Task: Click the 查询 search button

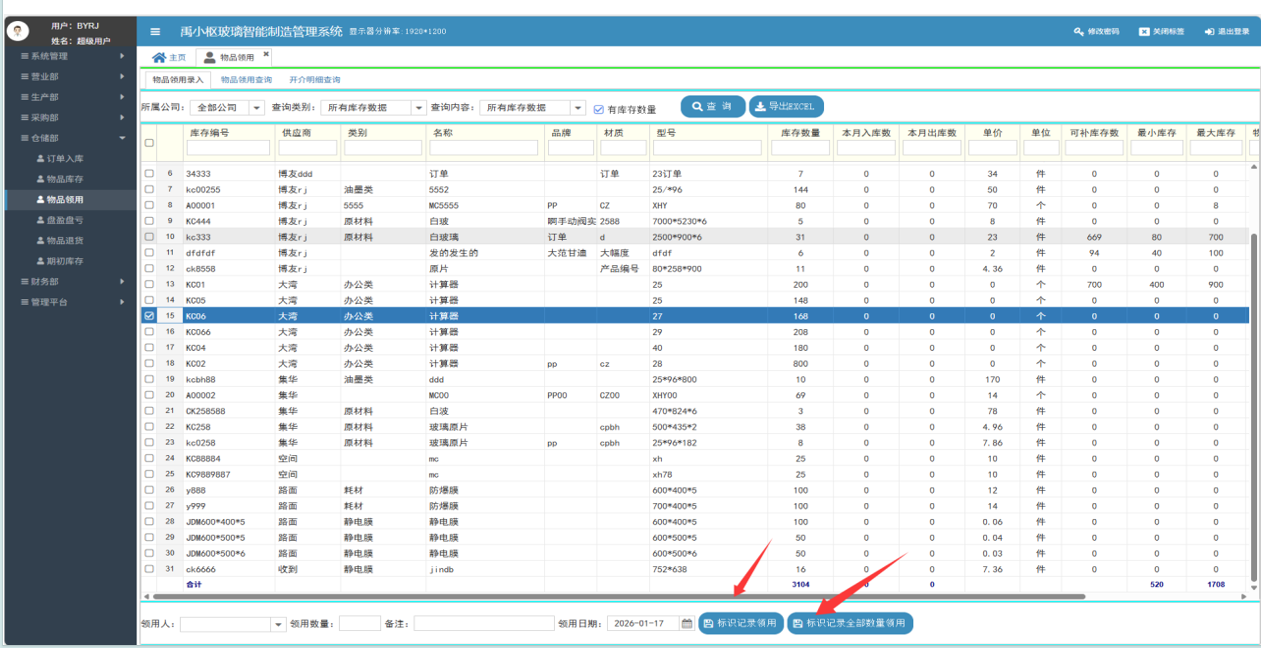Action: coord(712,106)
